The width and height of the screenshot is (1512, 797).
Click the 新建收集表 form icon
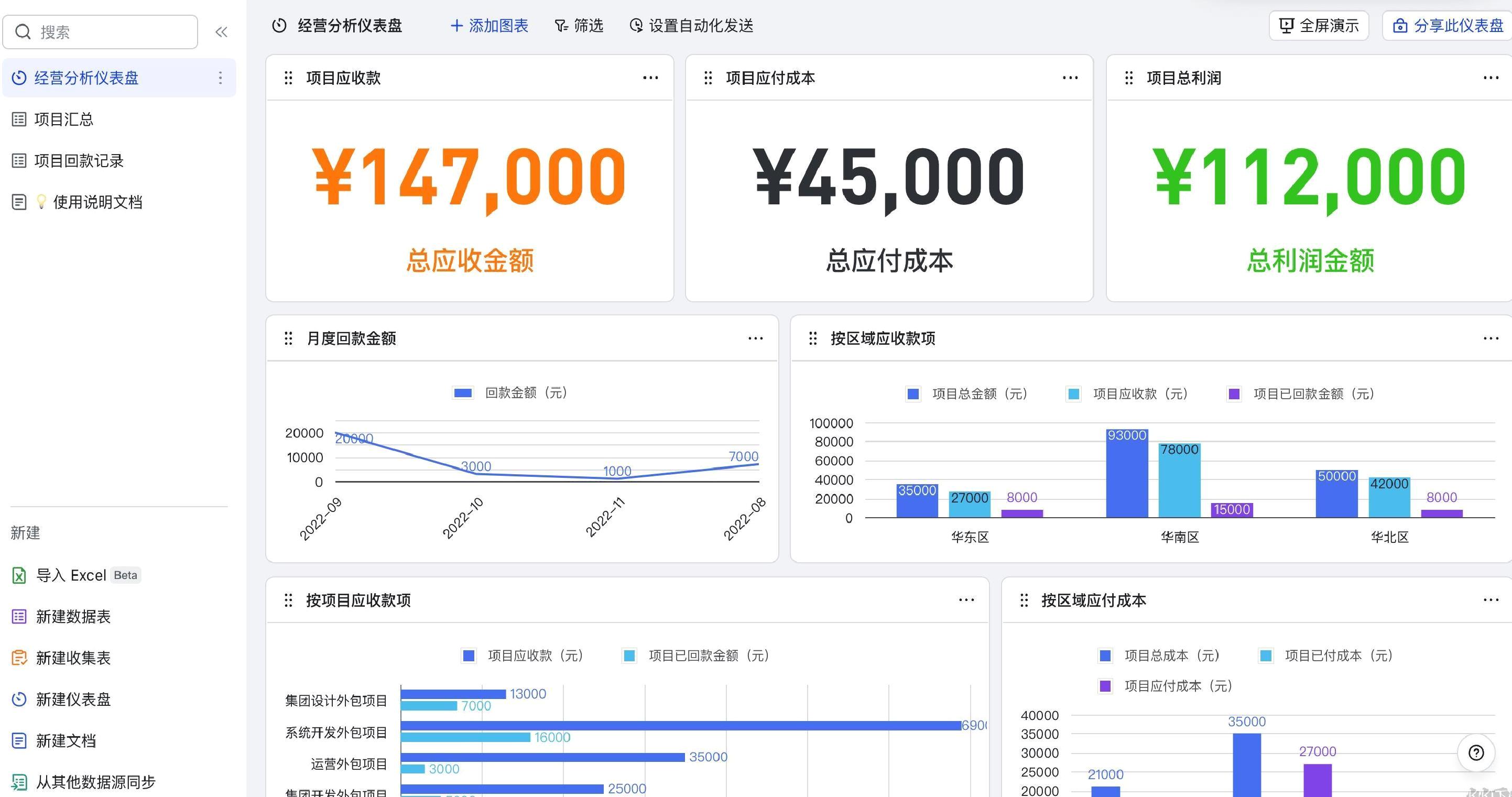pos(19,658)
